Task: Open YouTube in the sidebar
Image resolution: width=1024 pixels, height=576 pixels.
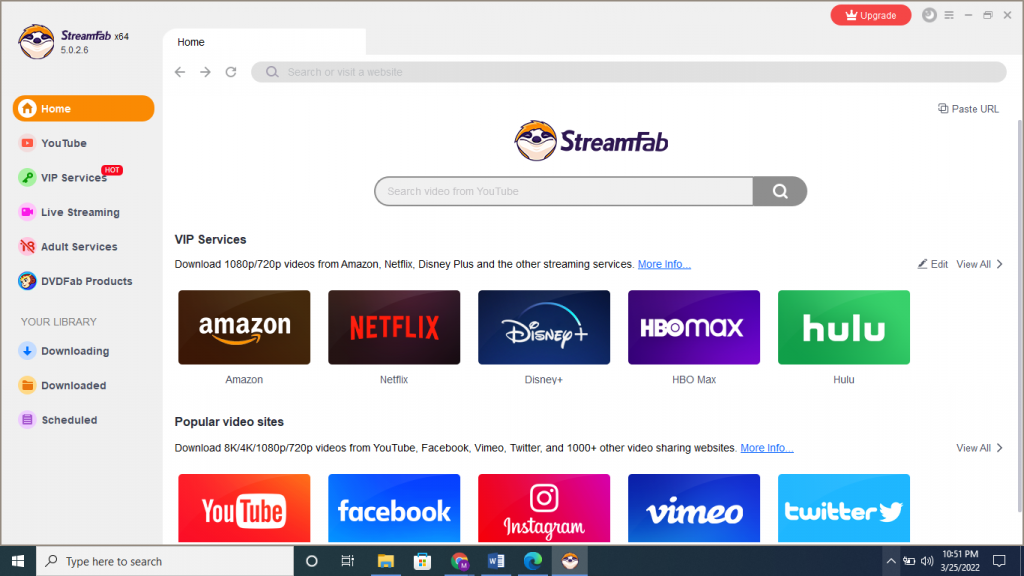Action: (63, 143)
